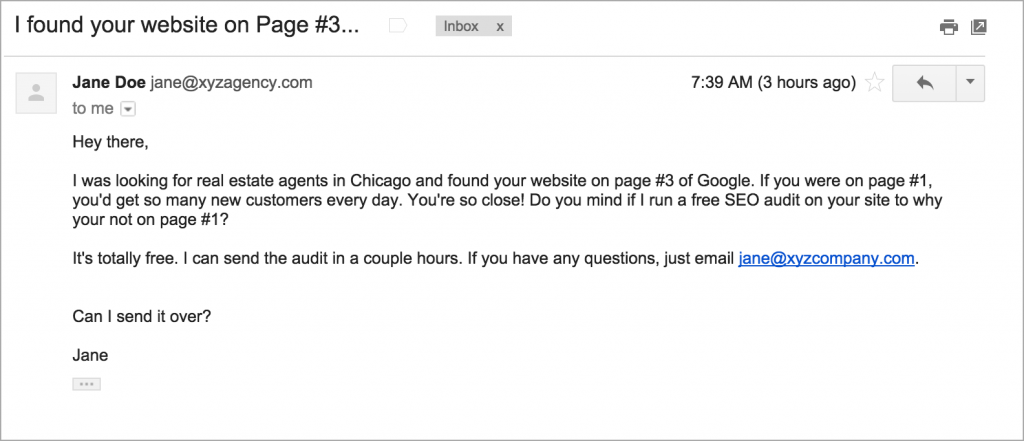Print the email using the printer icon
The width and height of the screenshot is (1024, 441).
(x=948, y=28)
